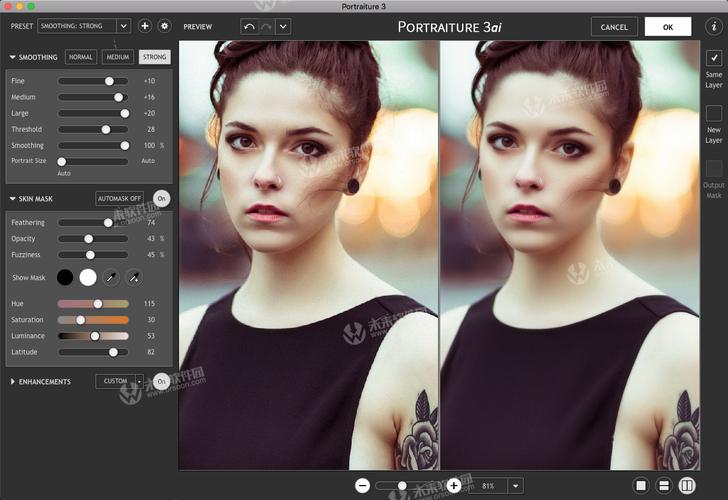
Task: Click the right smoothed preview image
Action: point(570,255)
